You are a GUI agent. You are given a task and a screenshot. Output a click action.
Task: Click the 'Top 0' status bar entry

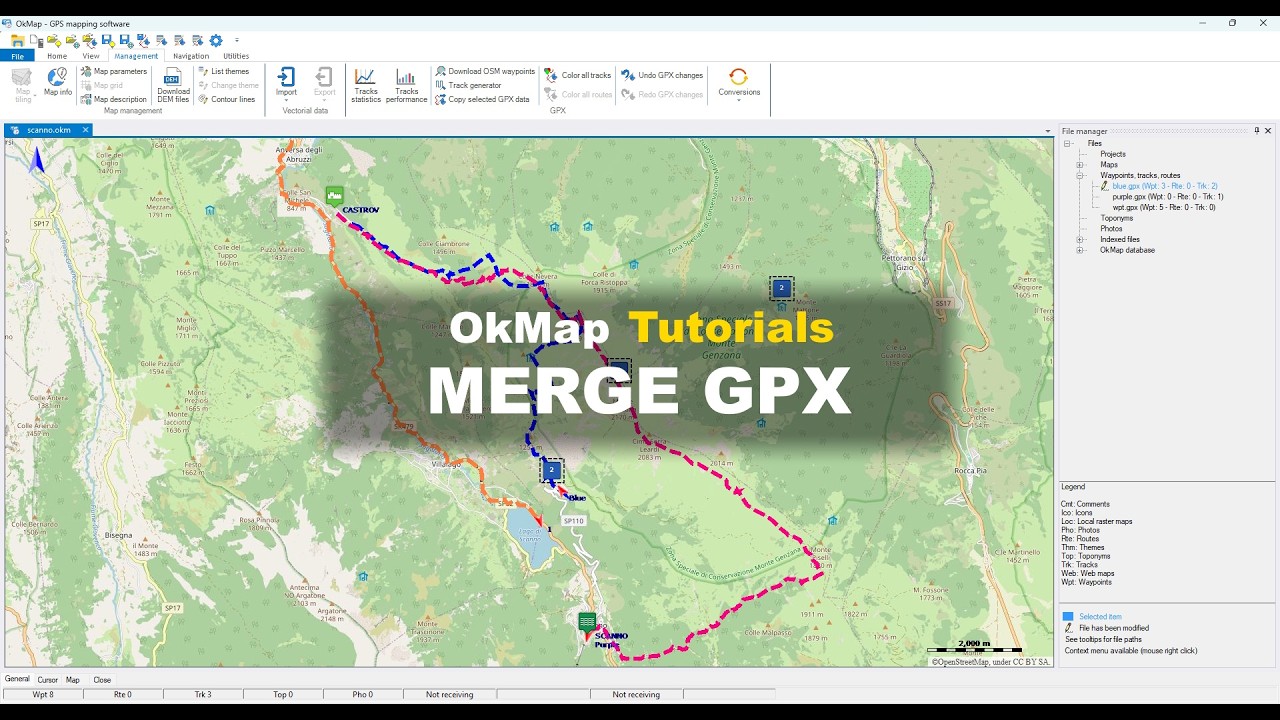click(x=283, y=694)
